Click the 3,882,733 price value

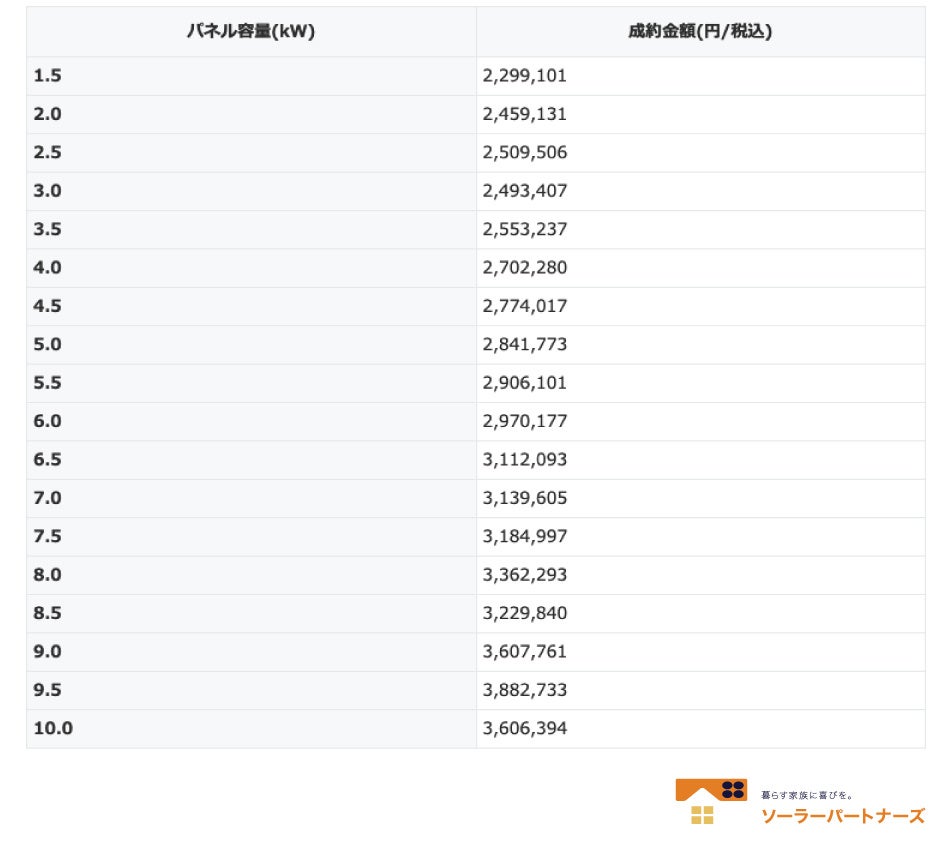click(x=524, y=690)
